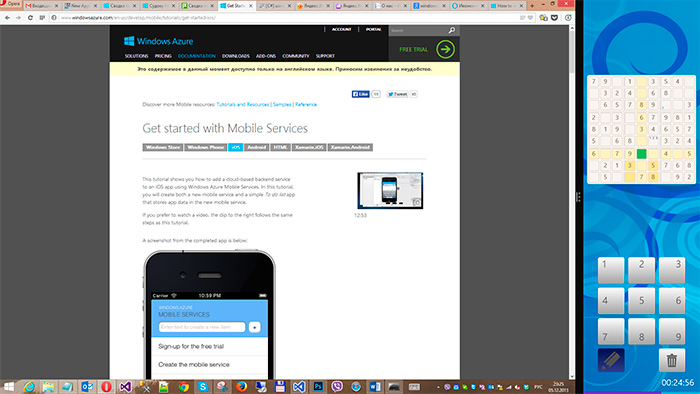
Task: Play the tutorial video thumbnail
Action: (390, 191)
